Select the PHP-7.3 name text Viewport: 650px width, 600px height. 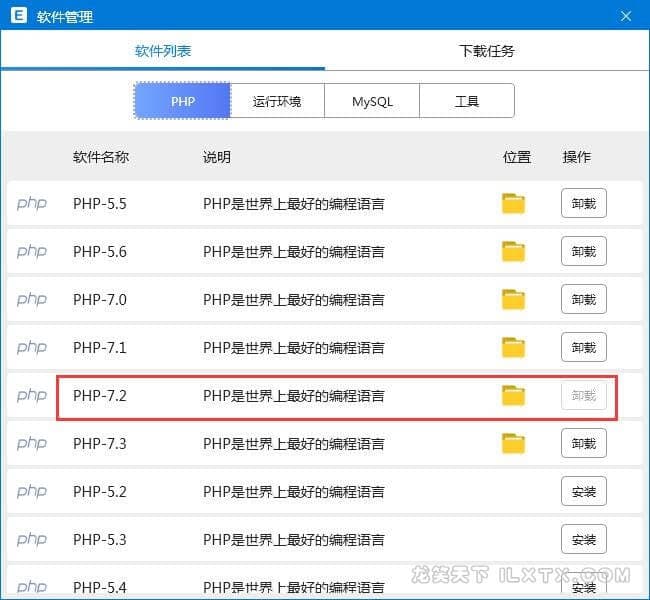click(x=99, y=444)
